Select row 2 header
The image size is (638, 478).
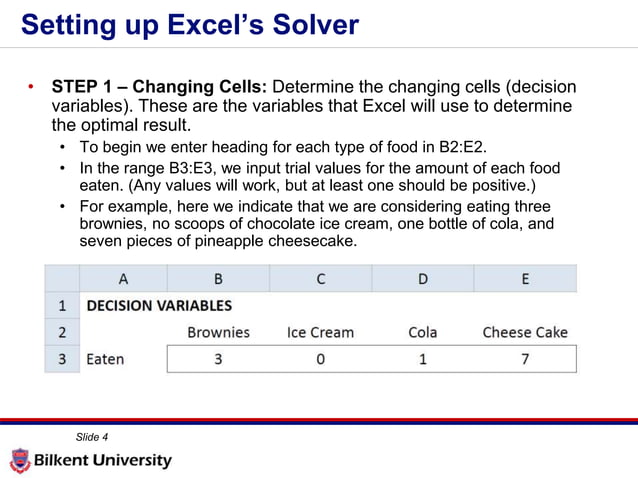click(x=61, y=332)
